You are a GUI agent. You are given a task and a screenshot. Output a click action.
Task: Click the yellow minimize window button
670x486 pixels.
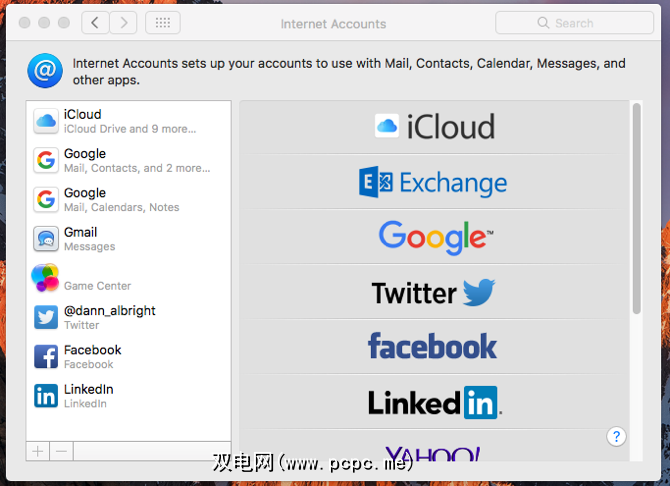[44, 23]
